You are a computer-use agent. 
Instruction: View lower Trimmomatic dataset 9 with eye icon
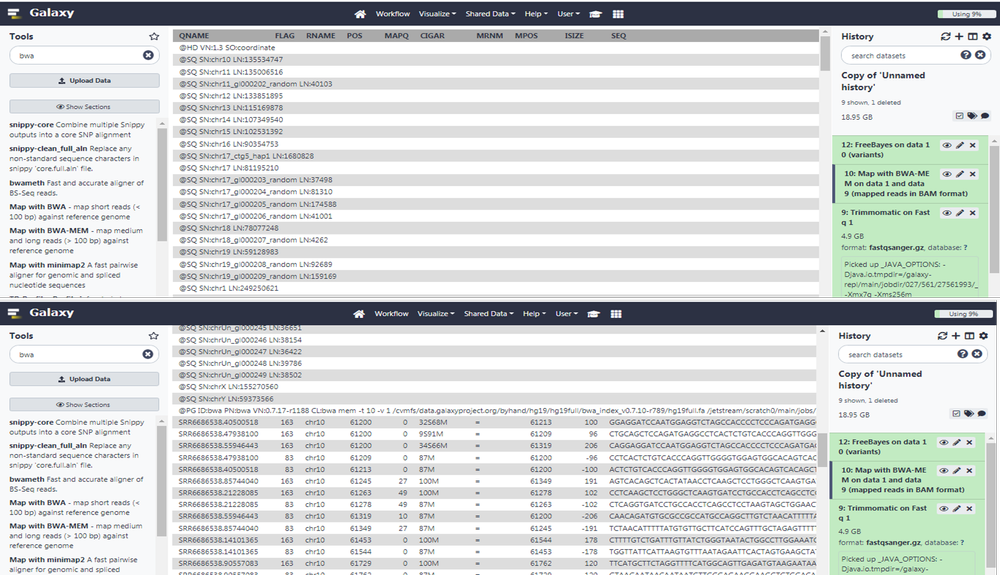click(943, 509)
